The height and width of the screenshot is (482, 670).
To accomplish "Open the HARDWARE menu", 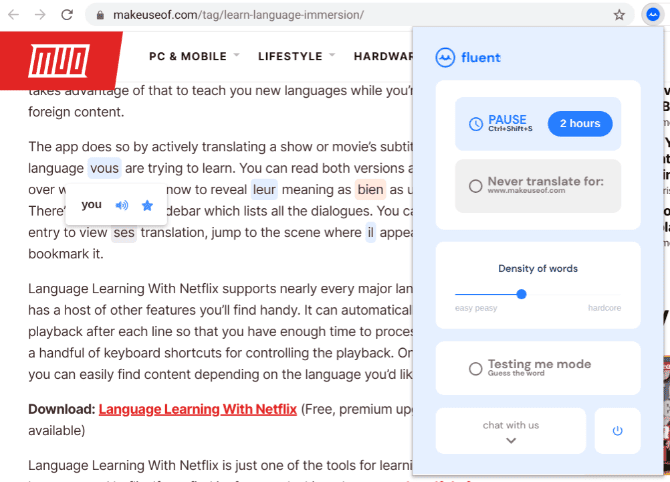I will 383,56.
